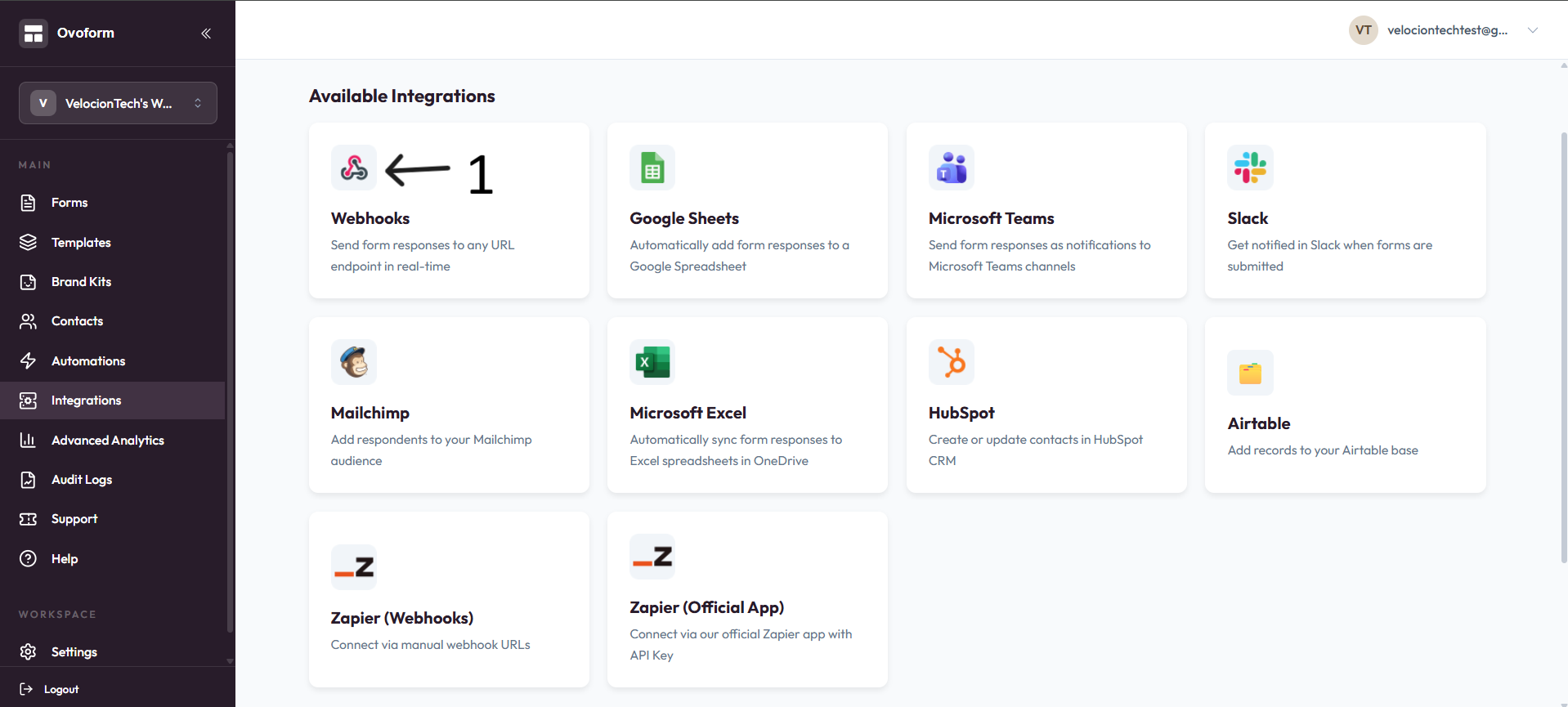Click the sidebar vertical scrollbar
1568x707 pixels.
pos(230,392)
